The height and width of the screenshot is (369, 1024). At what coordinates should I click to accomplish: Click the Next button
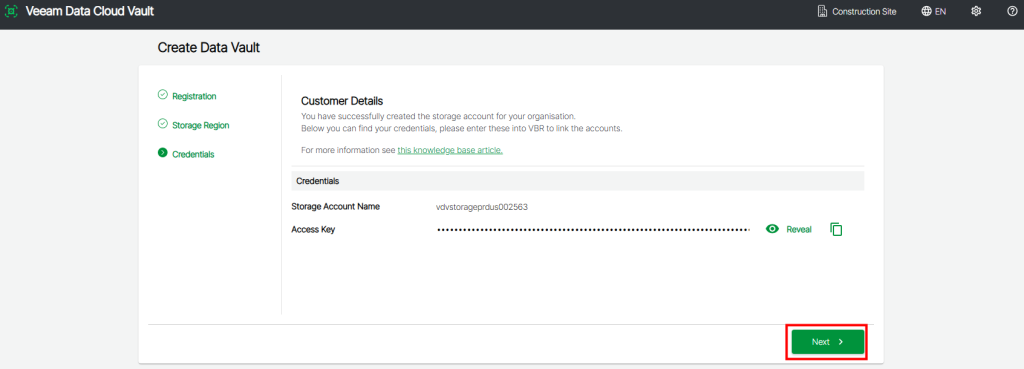click(x=827, y=342)
